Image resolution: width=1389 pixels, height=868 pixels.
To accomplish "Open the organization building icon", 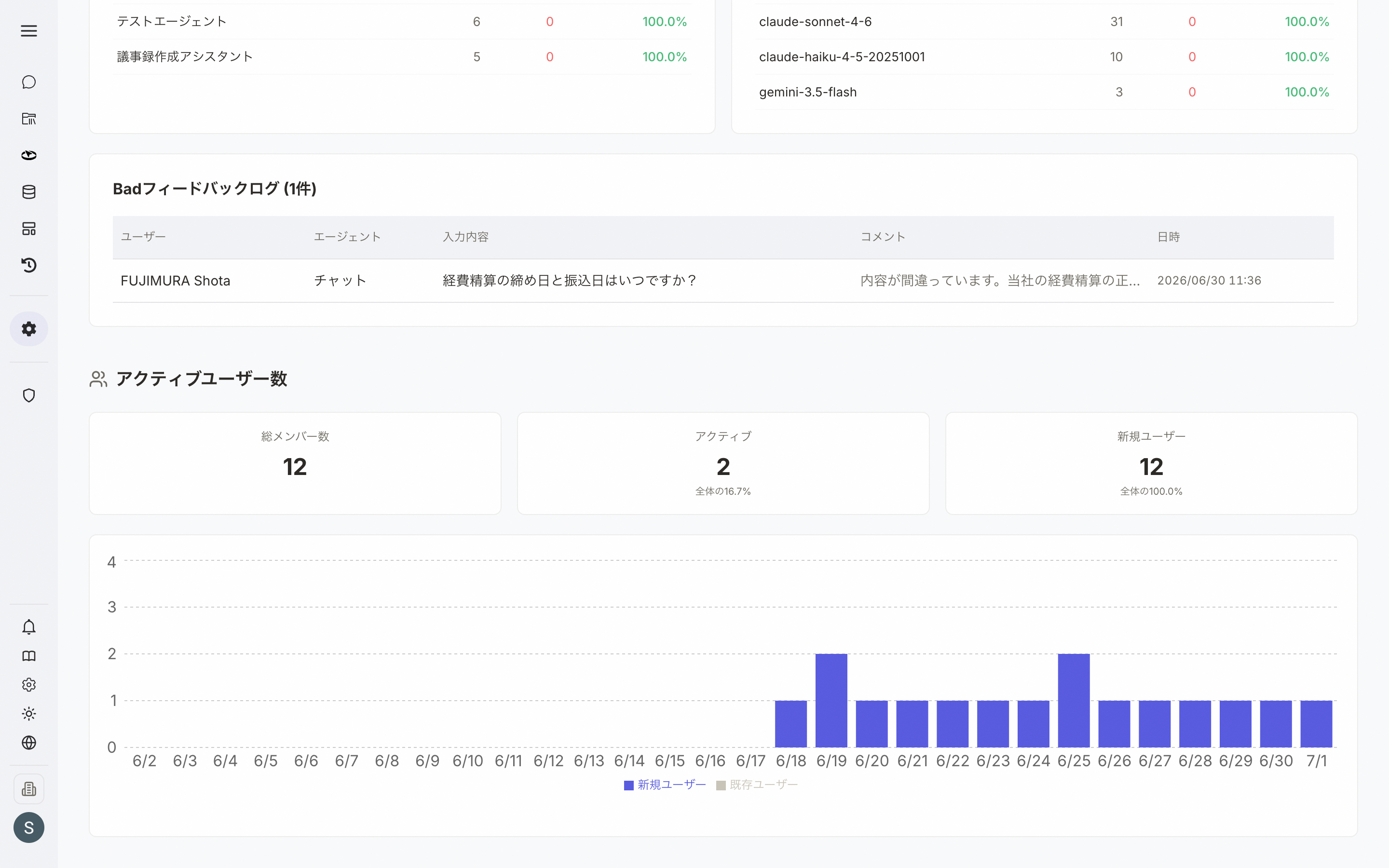I will 29,789.
